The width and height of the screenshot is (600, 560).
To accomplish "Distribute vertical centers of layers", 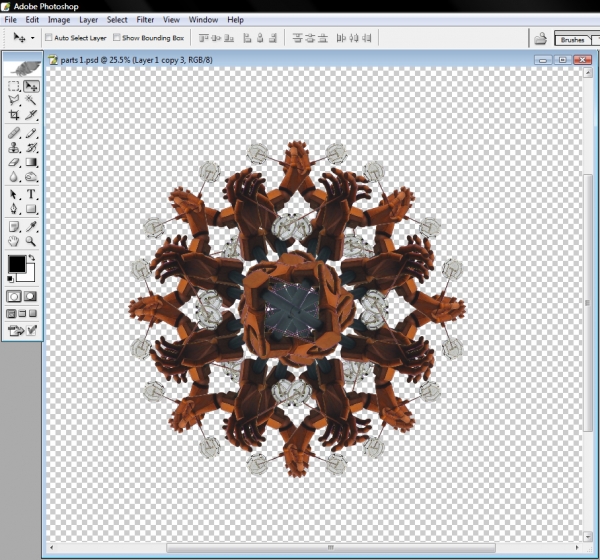I will coord(310,38).
